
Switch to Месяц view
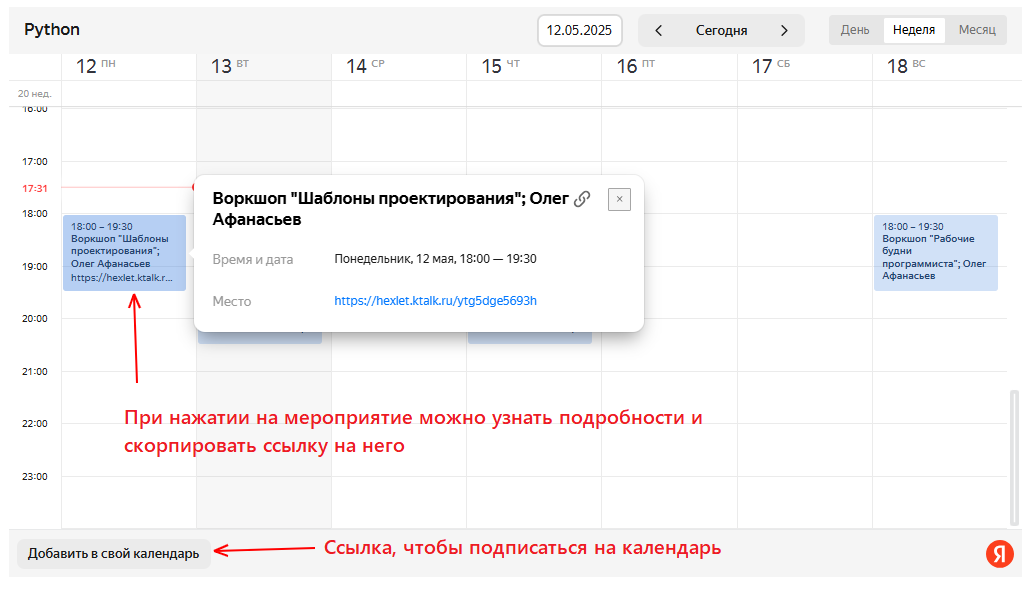pyautogui.click(x=977, y=30)
